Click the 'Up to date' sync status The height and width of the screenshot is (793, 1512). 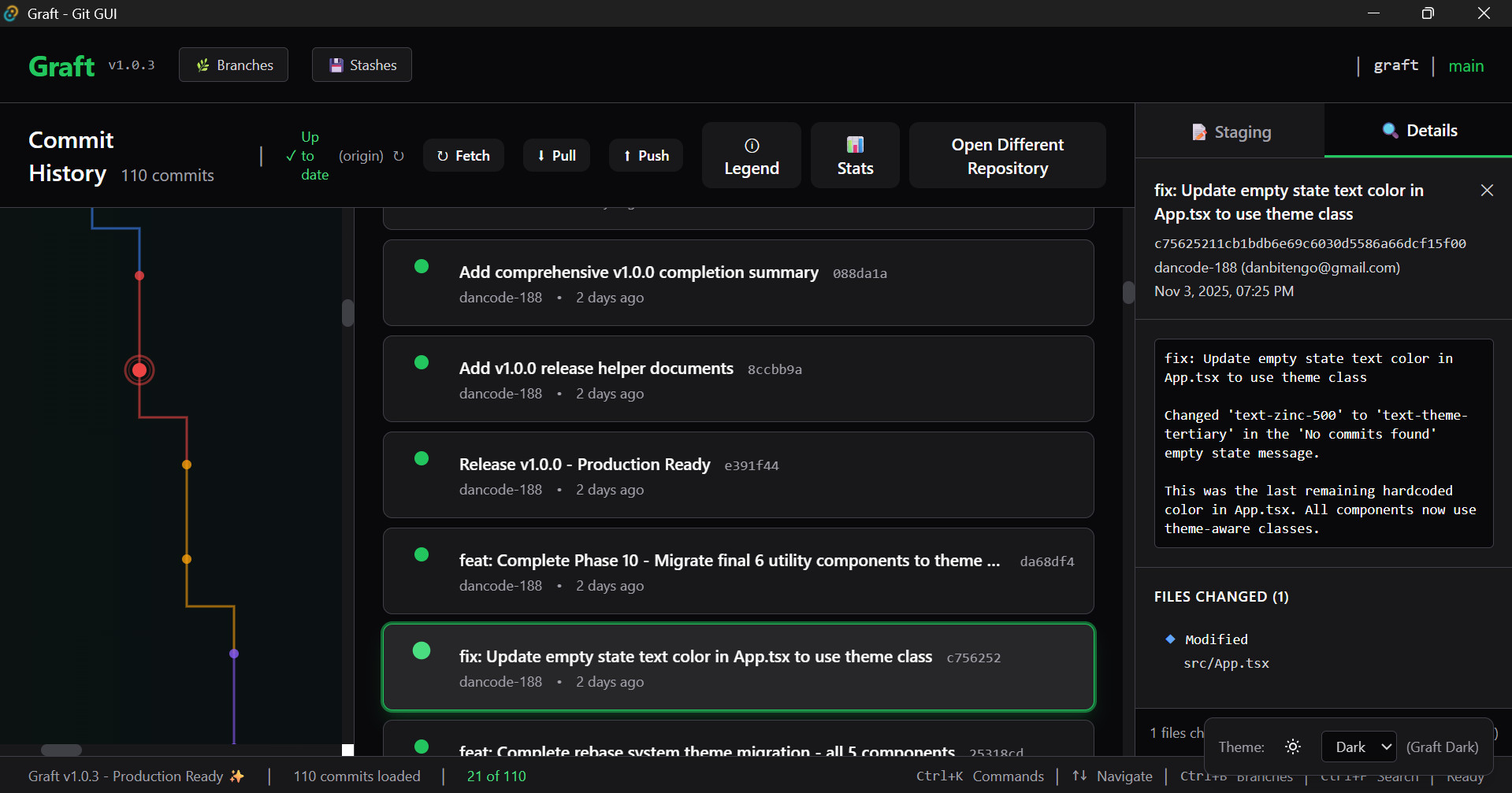tap(307, 156)
